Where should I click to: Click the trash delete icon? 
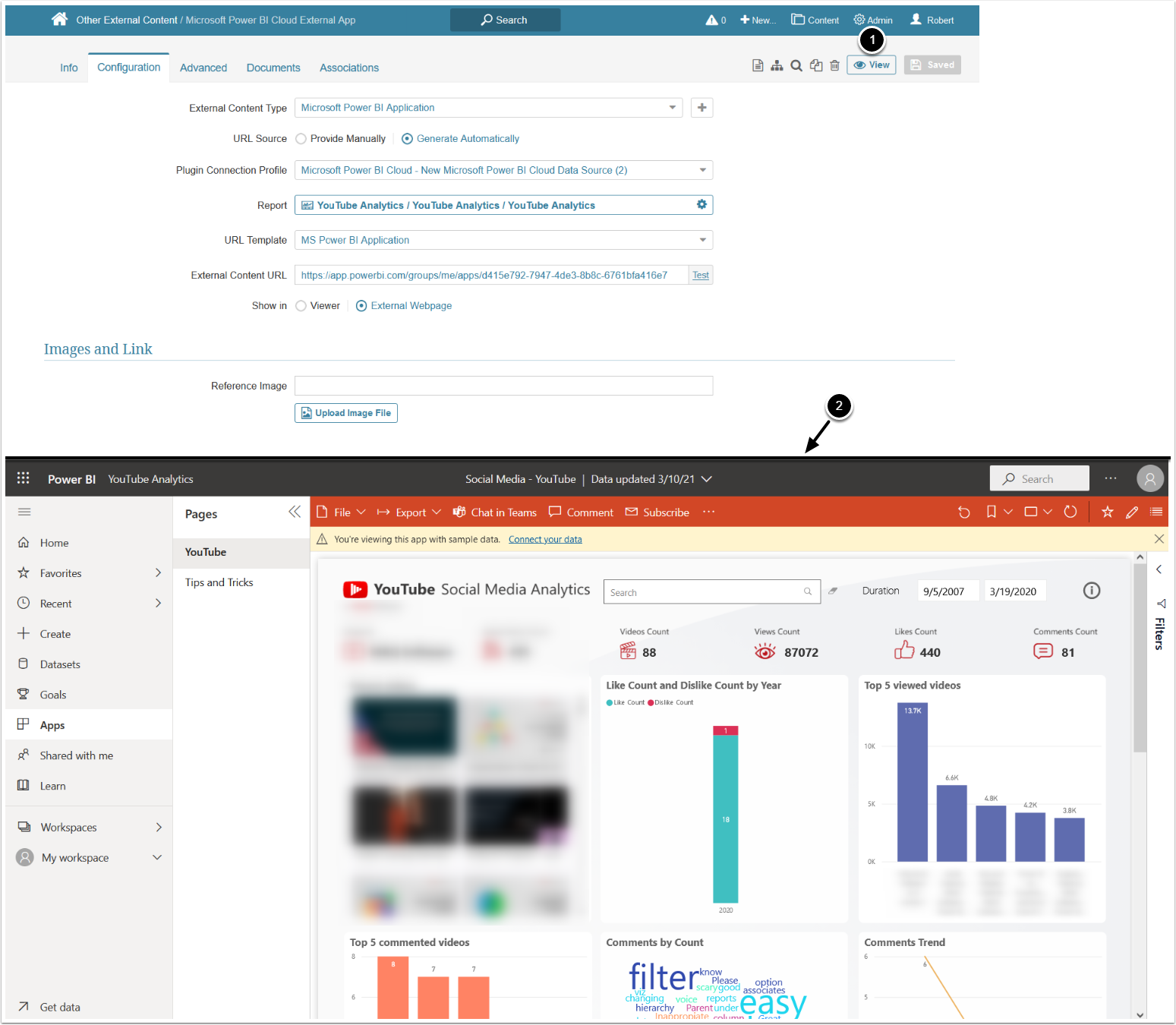834,65
